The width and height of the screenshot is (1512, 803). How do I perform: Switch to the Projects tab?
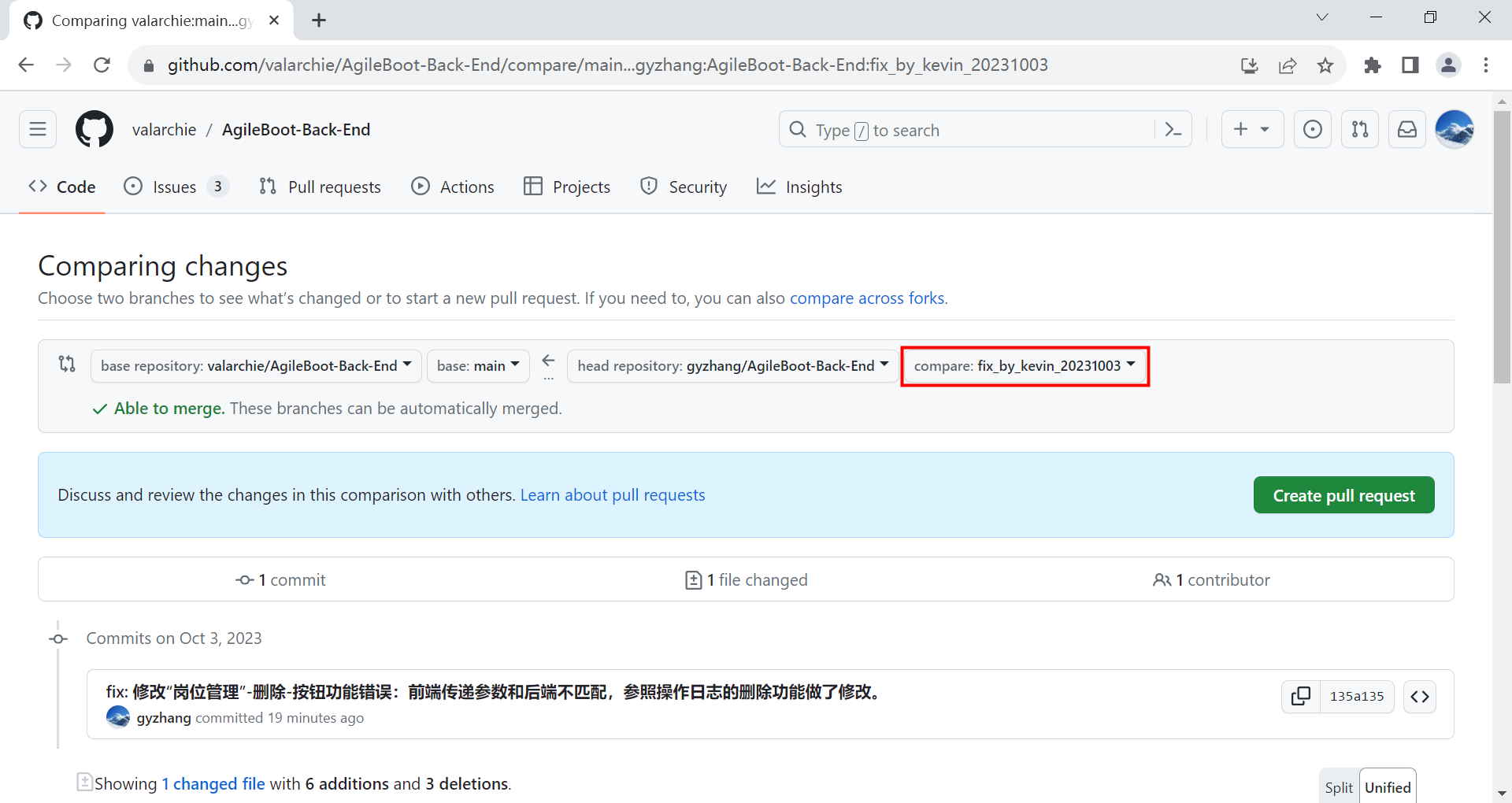point(567,187)
